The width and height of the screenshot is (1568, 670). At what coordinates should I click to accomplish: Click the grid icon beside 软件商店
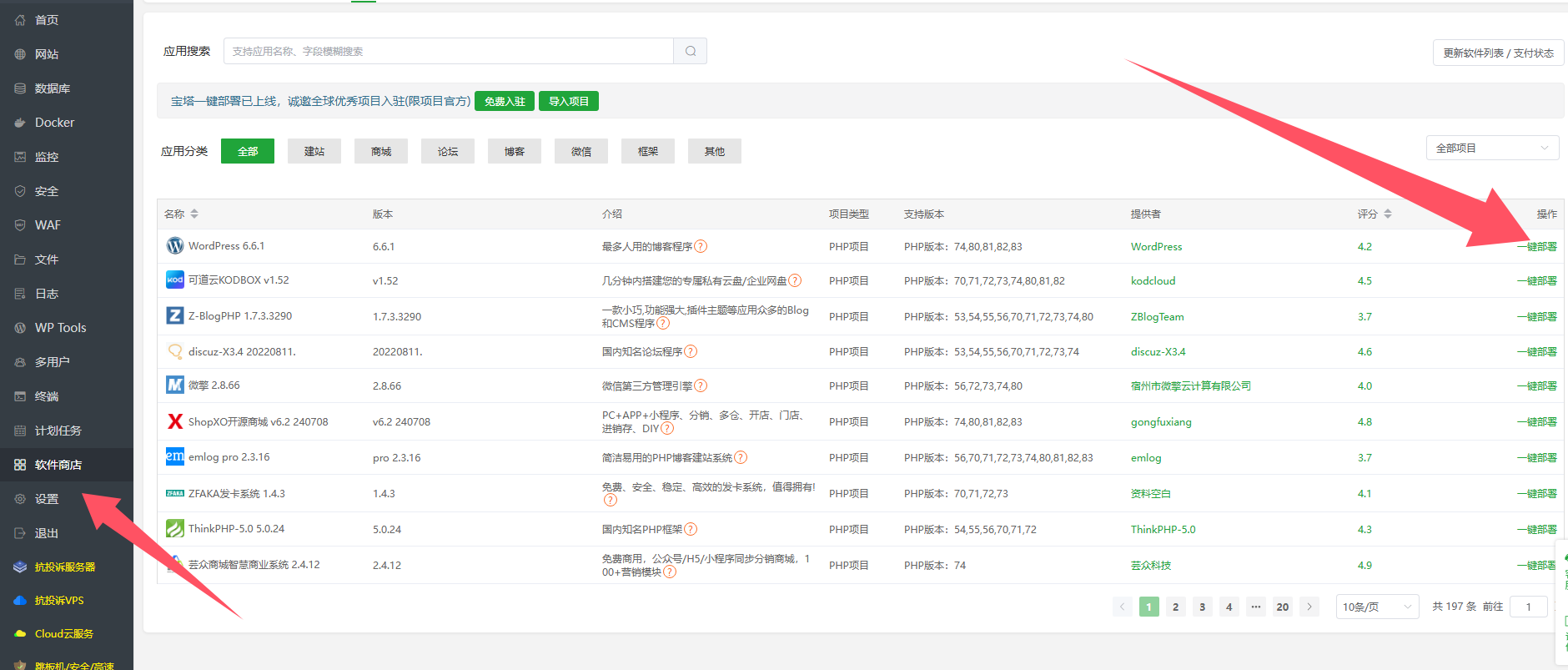pyautogui.click(x=20, y=465)
